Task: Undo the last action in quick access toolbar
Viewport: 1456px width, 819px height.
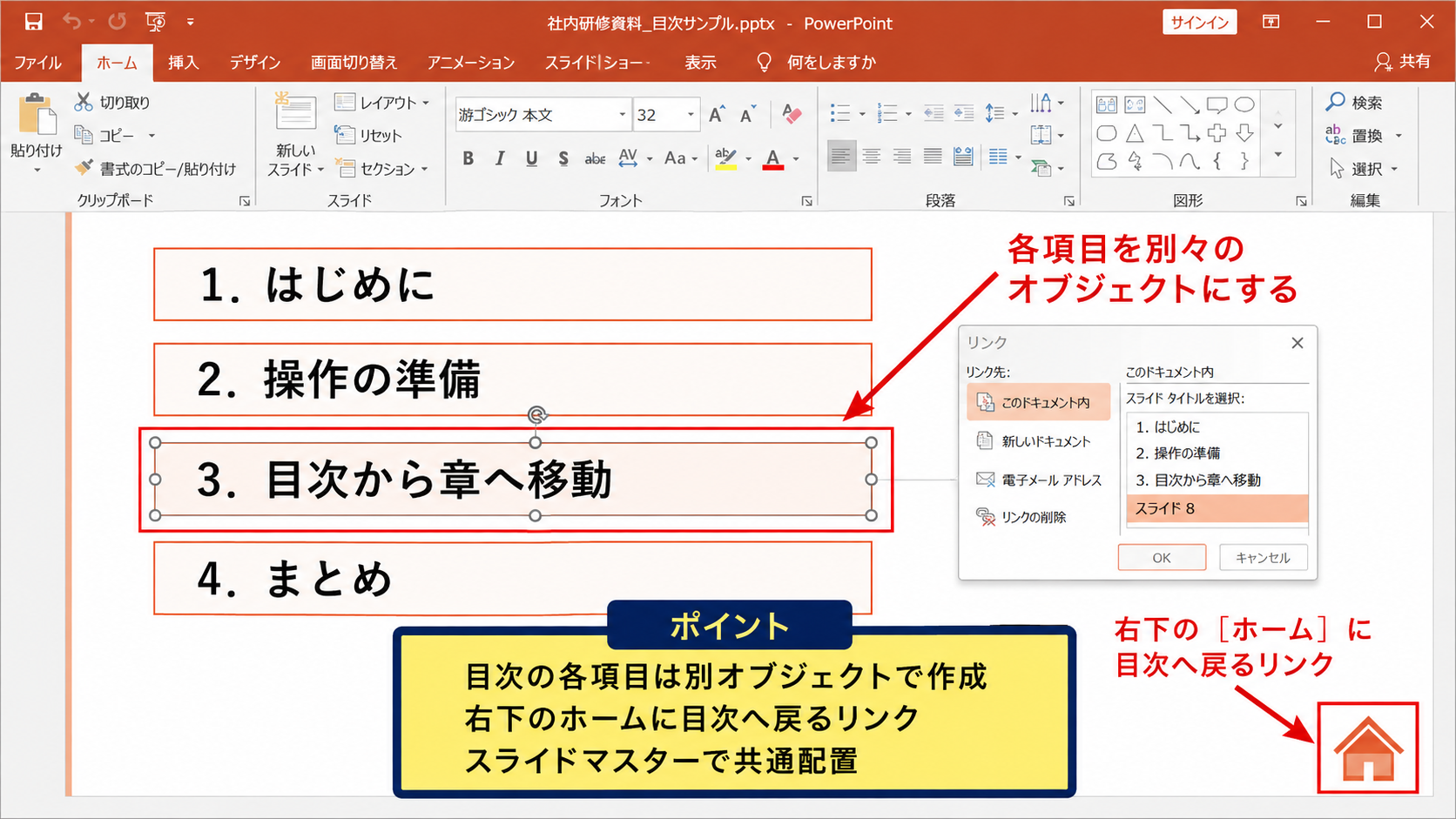Action: (72, 22)
